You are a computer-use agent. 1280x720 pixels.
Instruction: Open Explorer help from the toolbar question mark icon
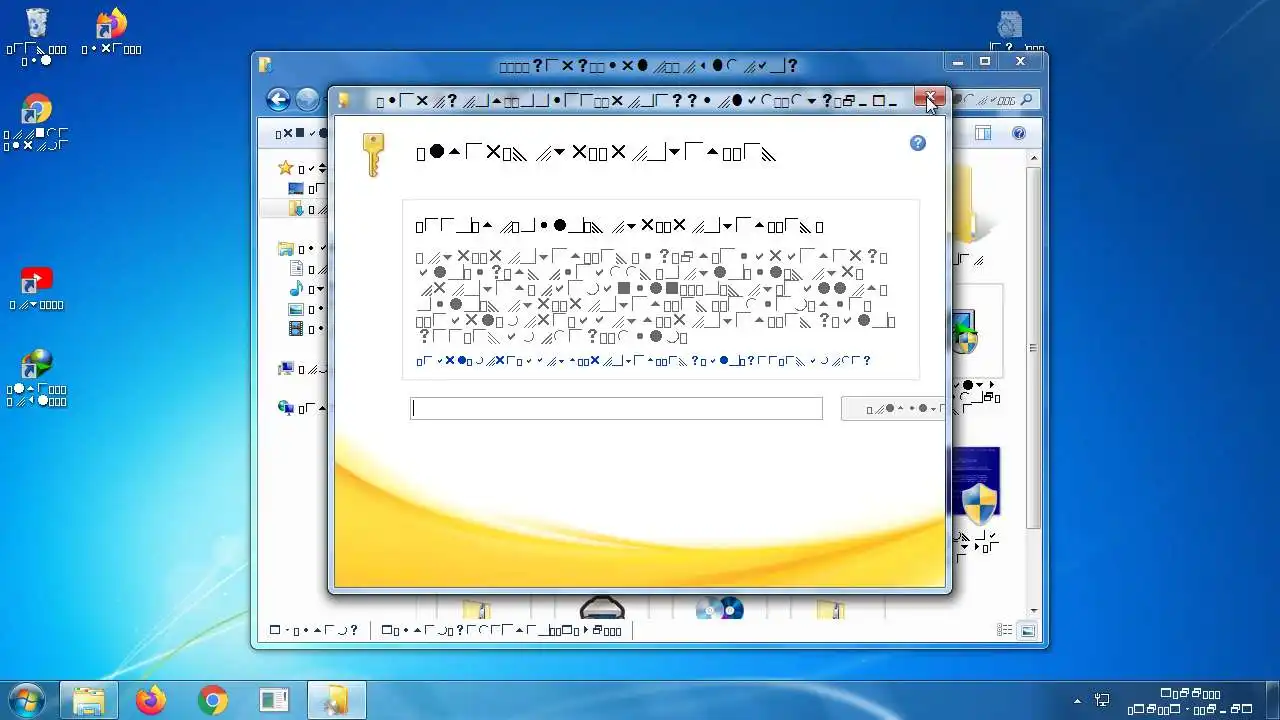(1019, 133)
